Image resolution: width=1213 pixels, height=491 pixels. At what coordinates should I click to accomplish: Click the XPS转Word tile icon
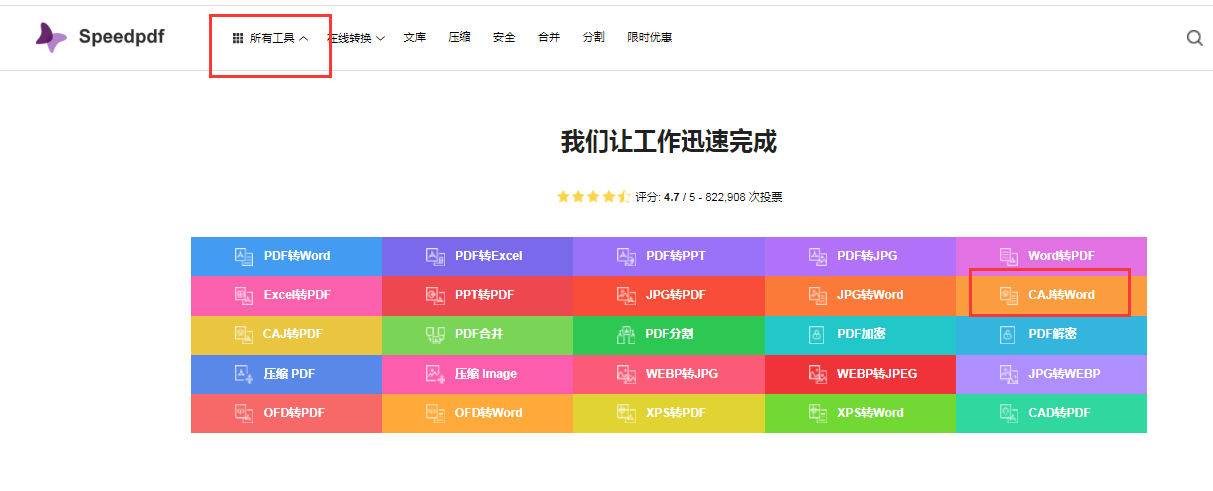[818, 412]
